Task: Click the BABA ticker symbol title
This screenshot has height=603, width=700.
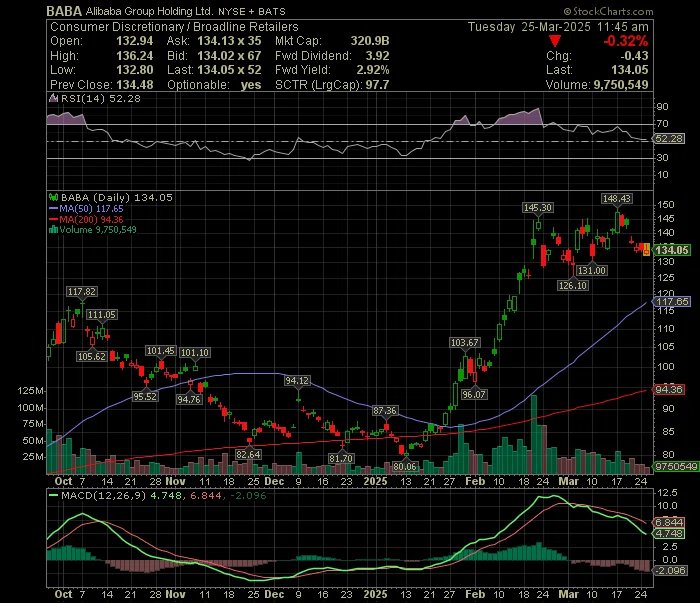Action: (64, 11)
